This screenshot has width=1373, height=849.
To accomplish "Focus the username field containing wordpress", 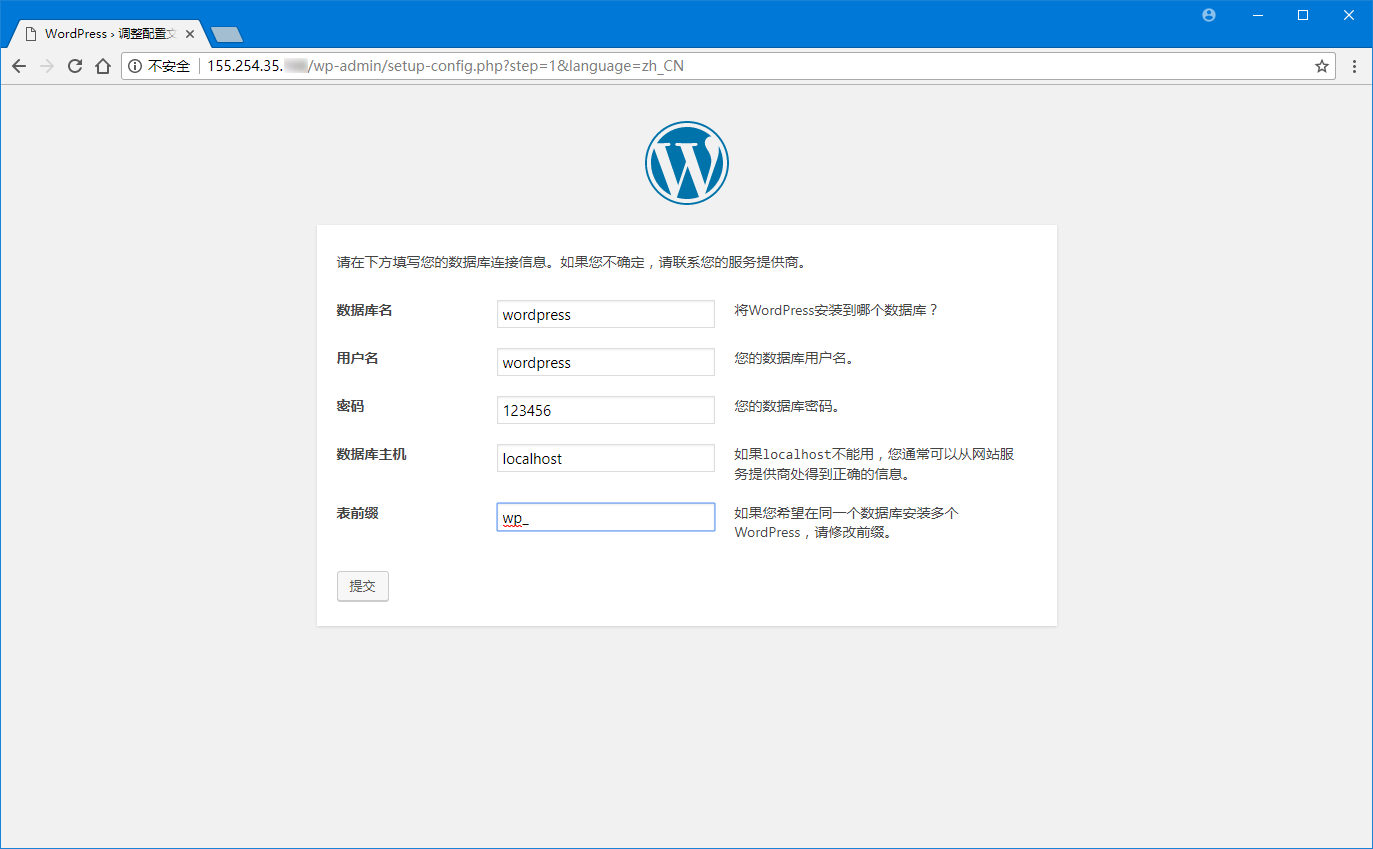I will [606, 362].
